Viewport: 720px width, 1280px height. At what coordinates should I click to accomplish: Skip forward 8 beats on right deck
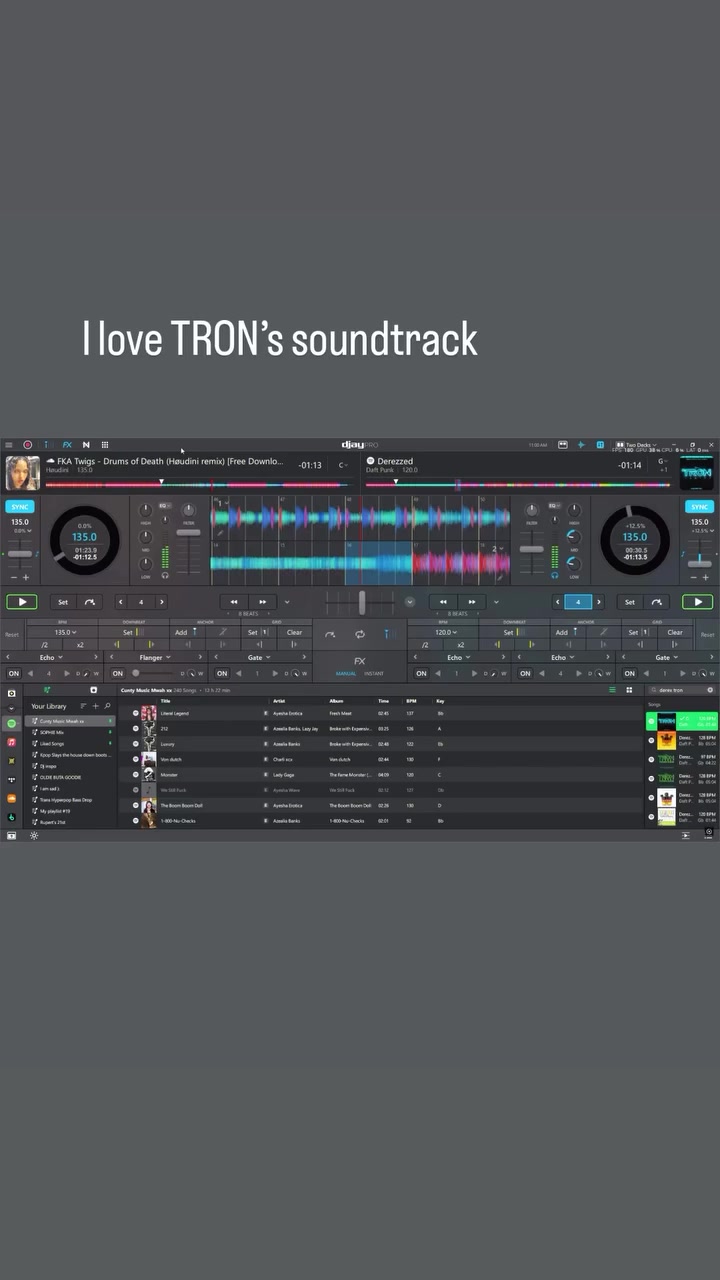[472, 602]
